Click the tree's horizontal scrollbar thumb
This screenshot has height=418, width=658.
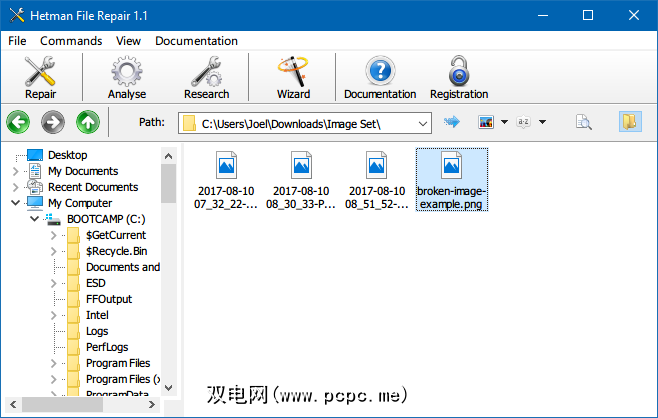63,405
